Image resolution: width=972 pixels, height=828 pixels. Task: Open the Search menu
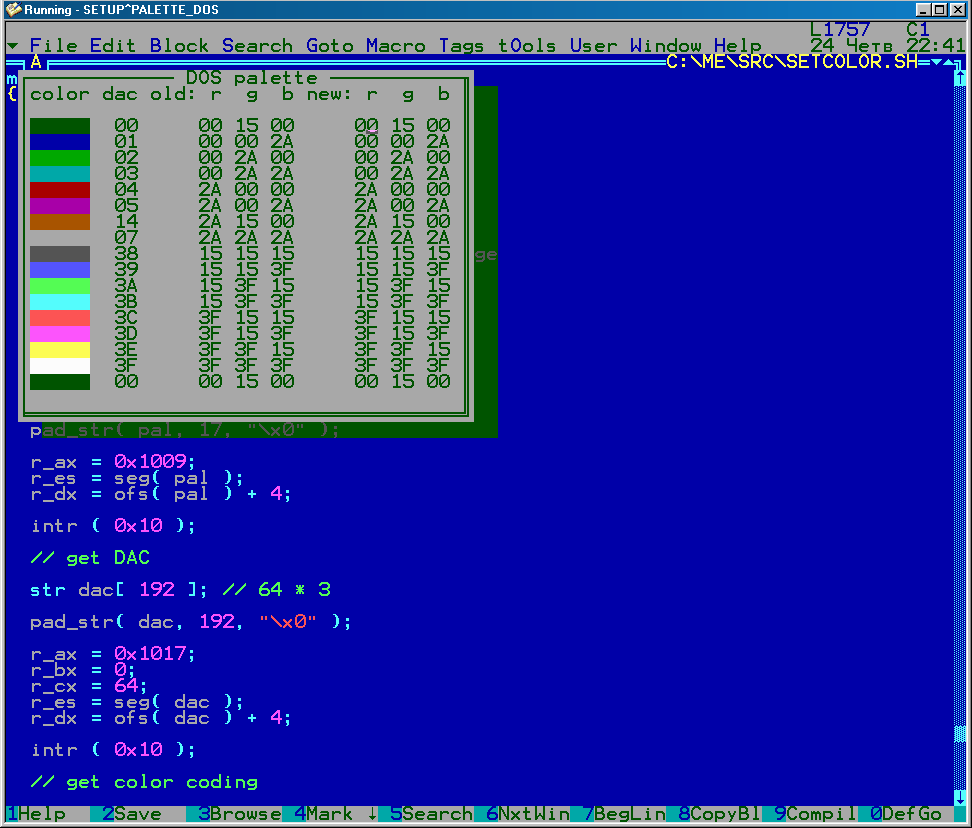(258, 46)
